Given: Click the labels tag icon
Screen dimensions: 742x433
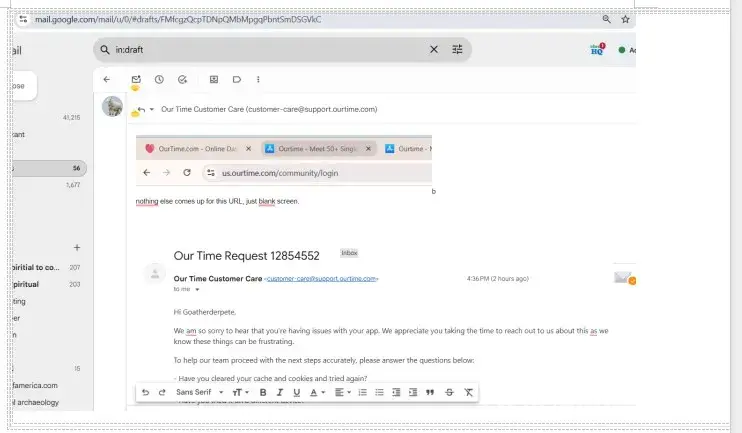Looking at the screenshot, I should click(x=237, y=80).
